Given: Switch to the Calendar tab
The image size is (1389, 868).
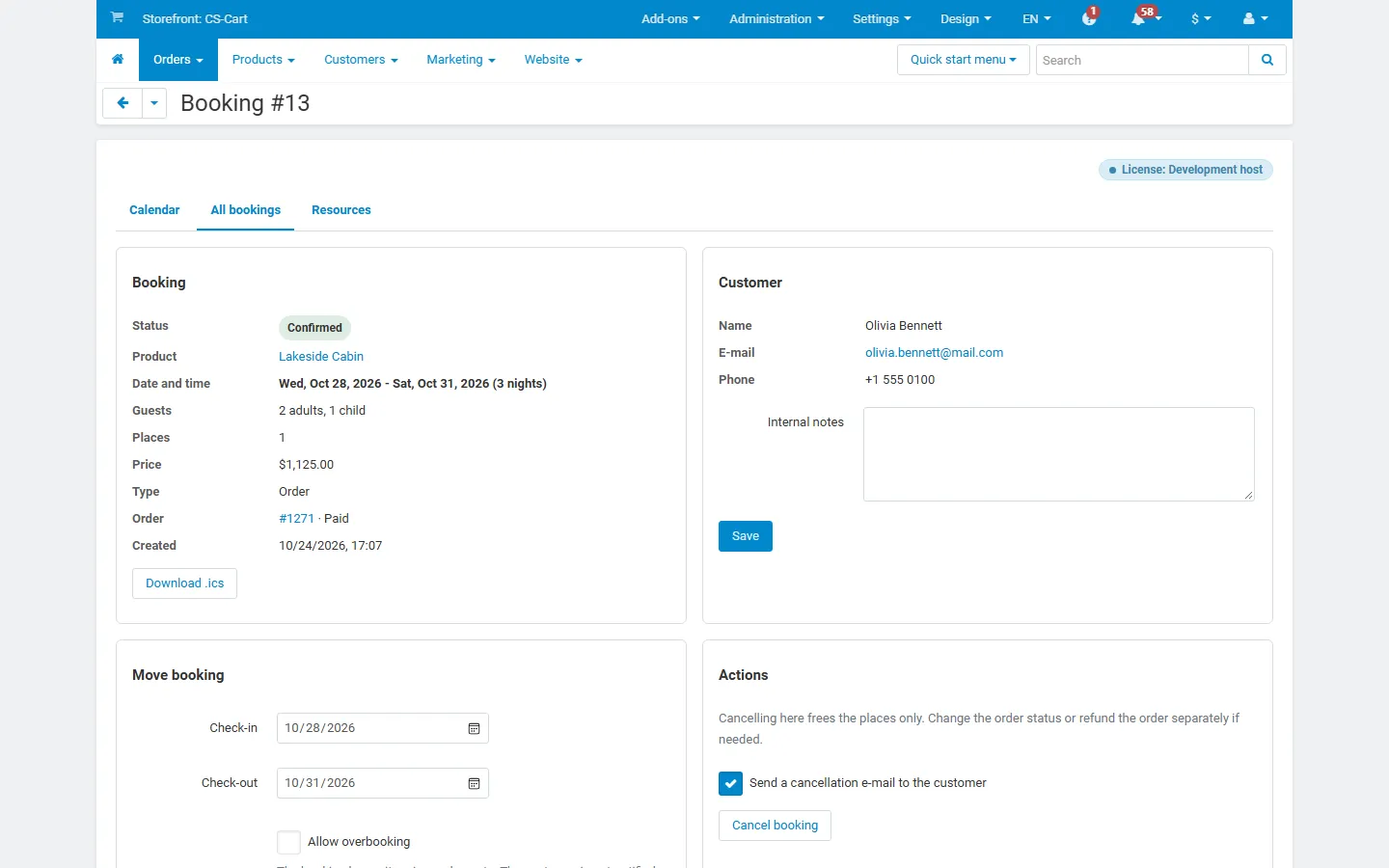Looking at the screenshot, I should point(154,210).
